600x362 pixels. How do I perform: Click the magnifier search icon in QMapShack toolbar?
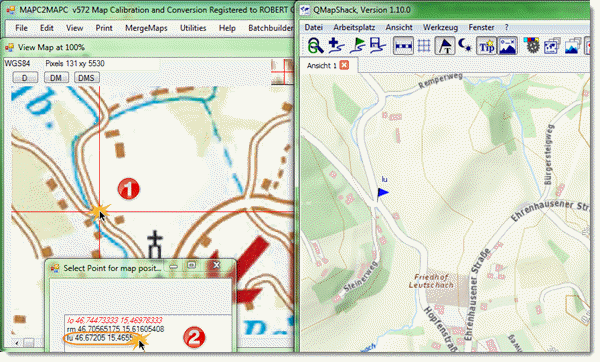point(315,46)
